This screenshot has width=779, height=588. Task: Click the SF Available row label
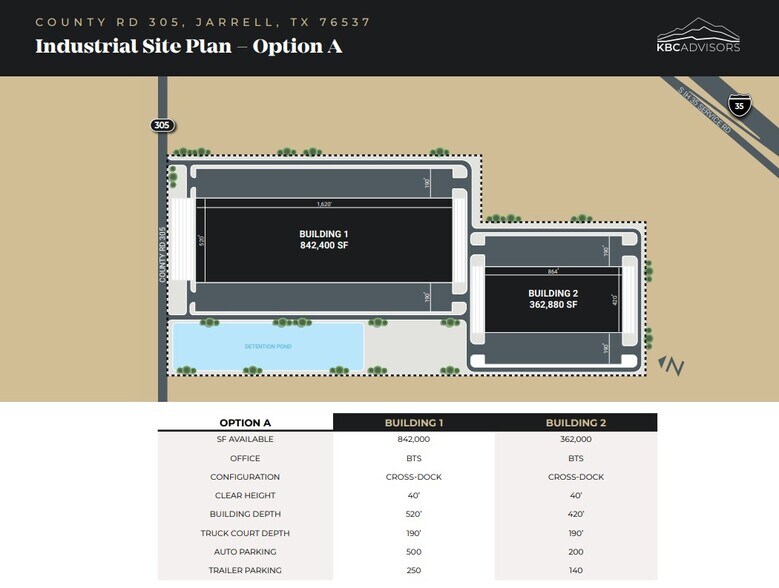(x=245, y=439)
